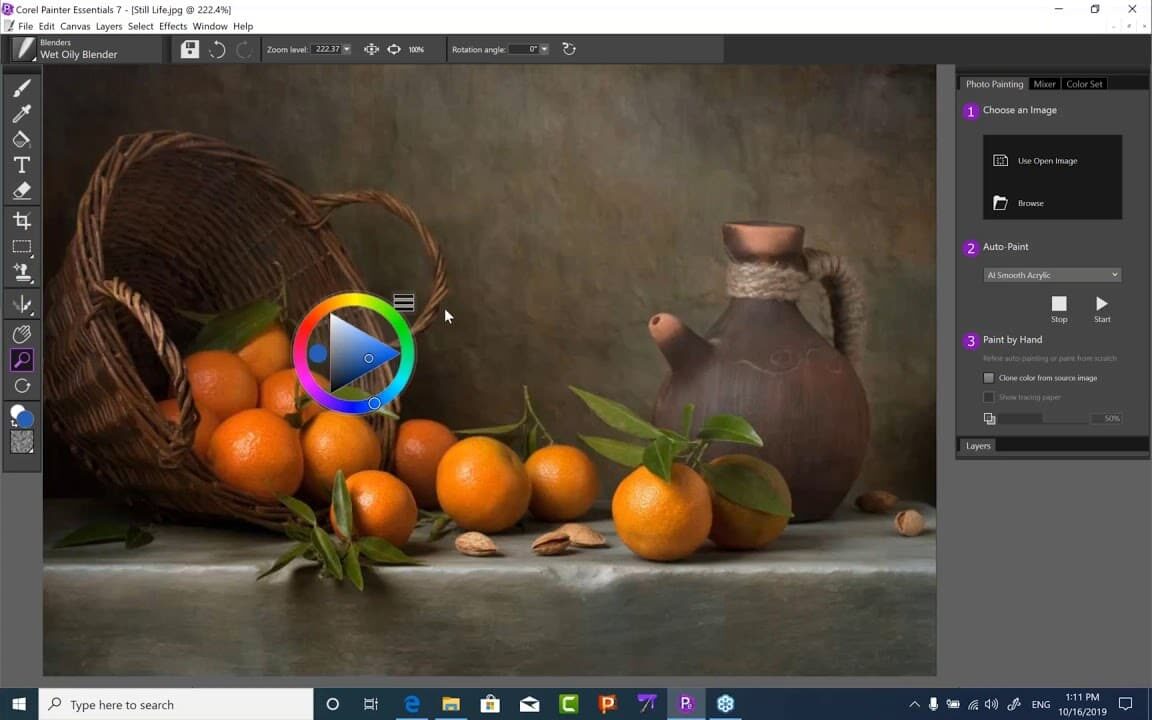Open the Edit menu
This screenshot has height=720, width=1152.
[x=46, y=26]
